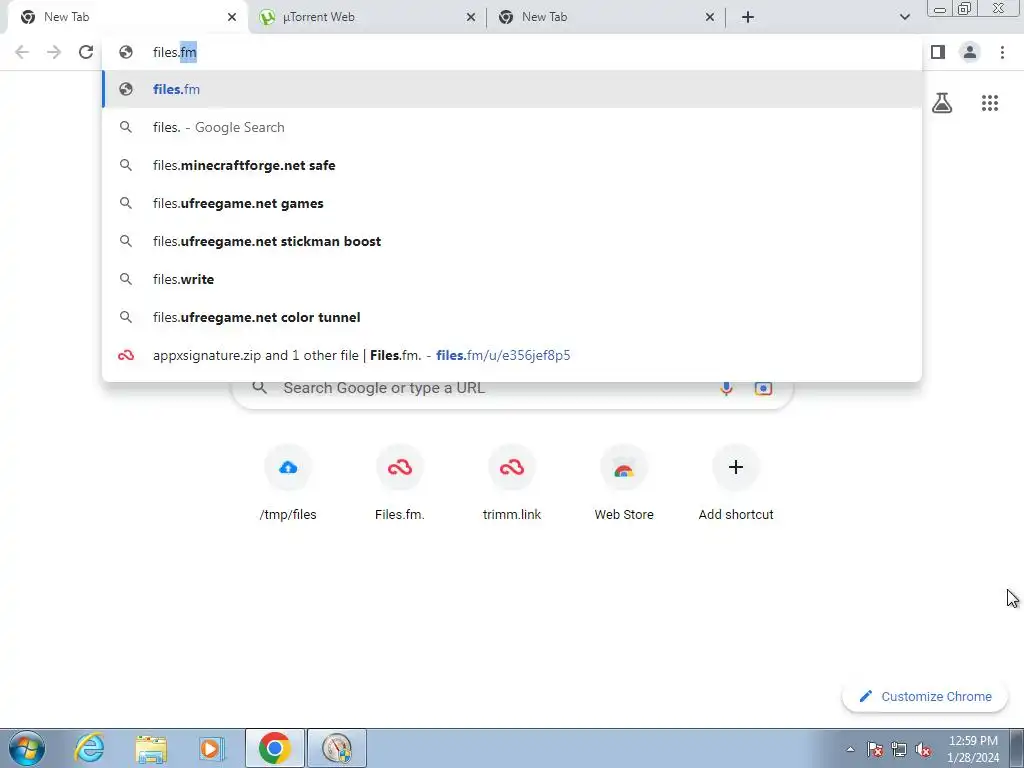Image resolution: width=1024 pixels, height=768 pixels.
Task: Switch to the µTorrent Web tab
Action: (368, 17)
